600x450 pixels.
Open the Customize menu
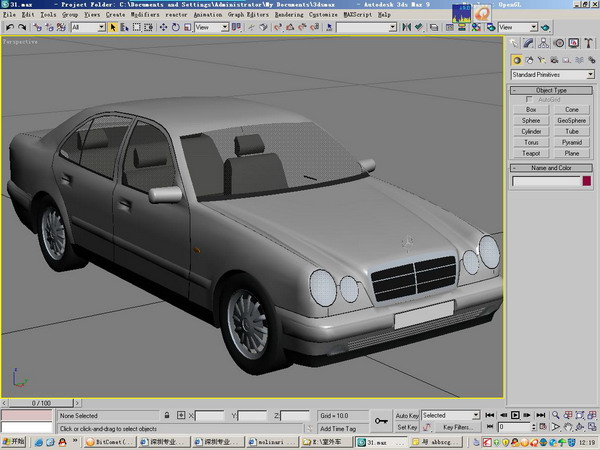point(323,15)
